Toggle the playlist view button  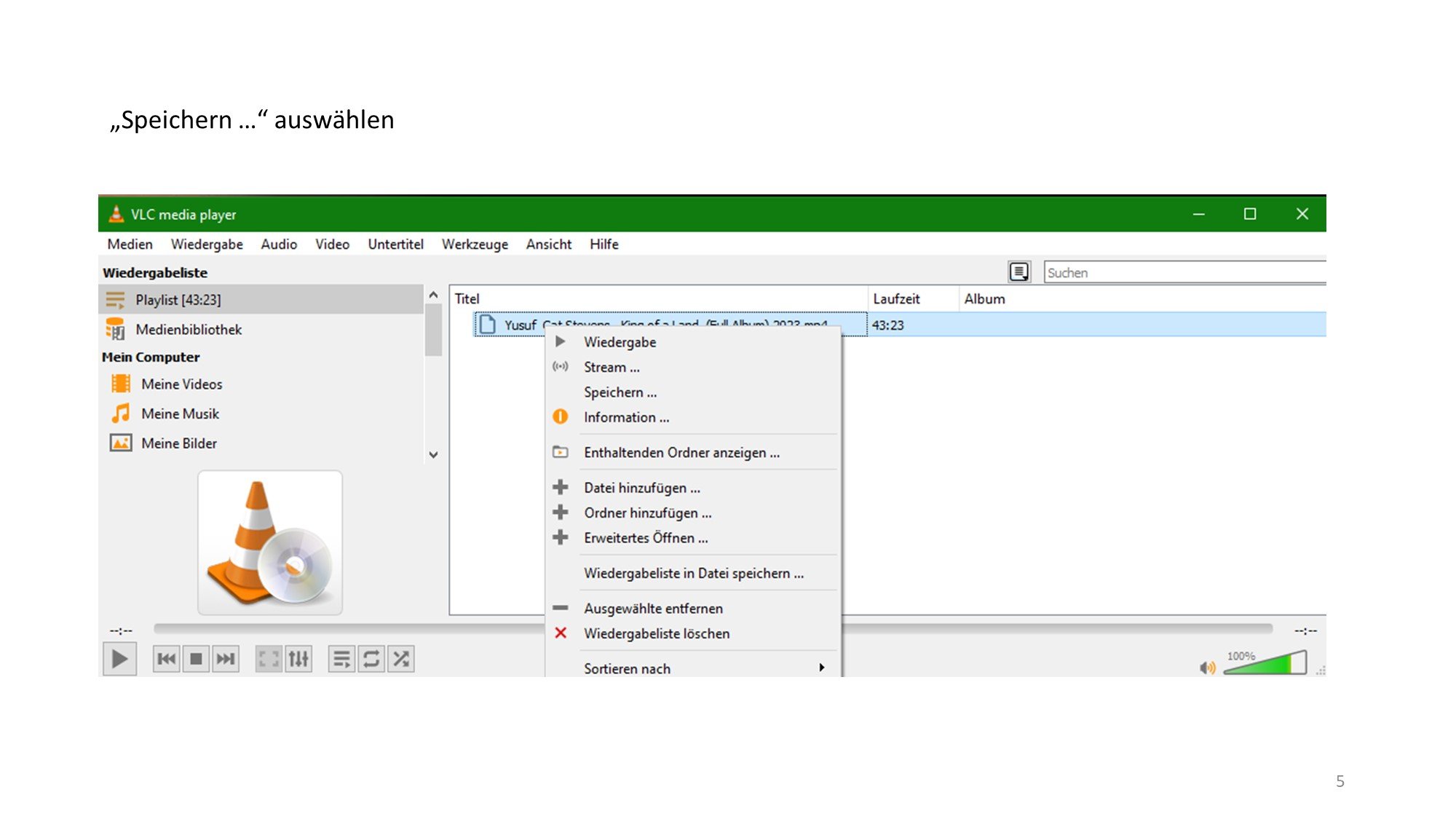point(341,660)
